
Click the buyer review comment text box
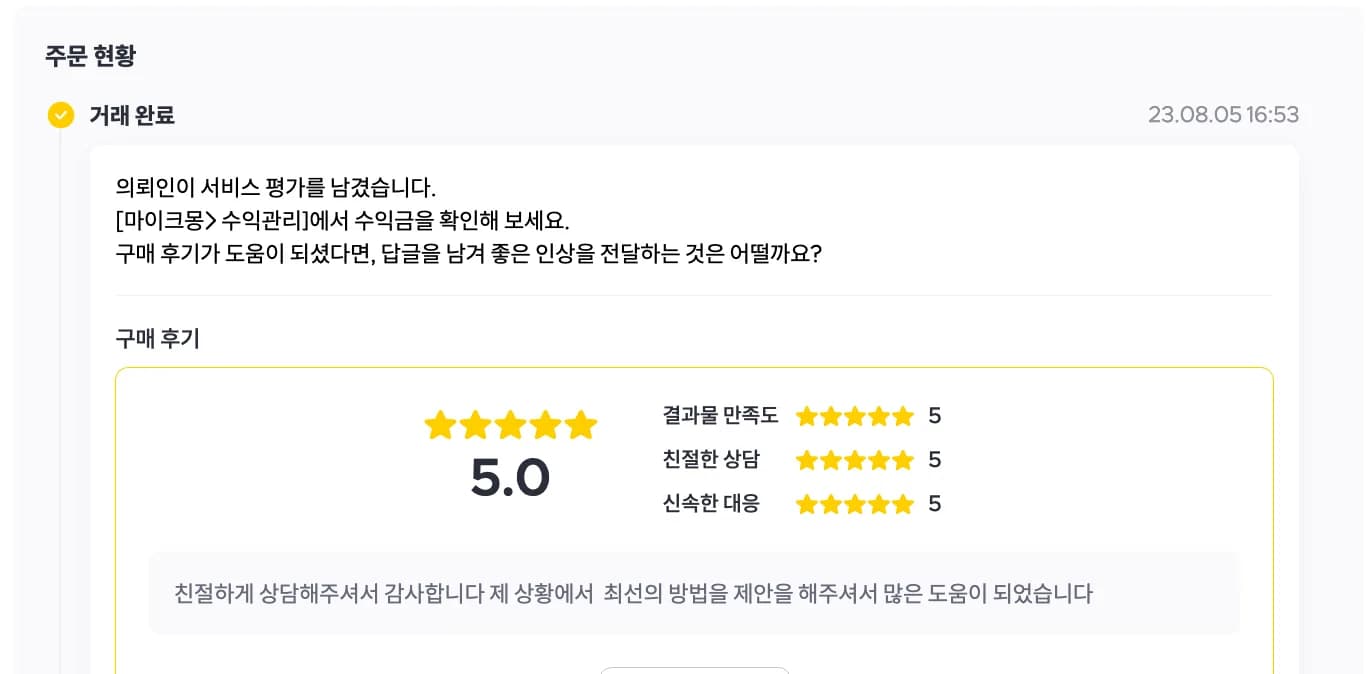[694, 593]
